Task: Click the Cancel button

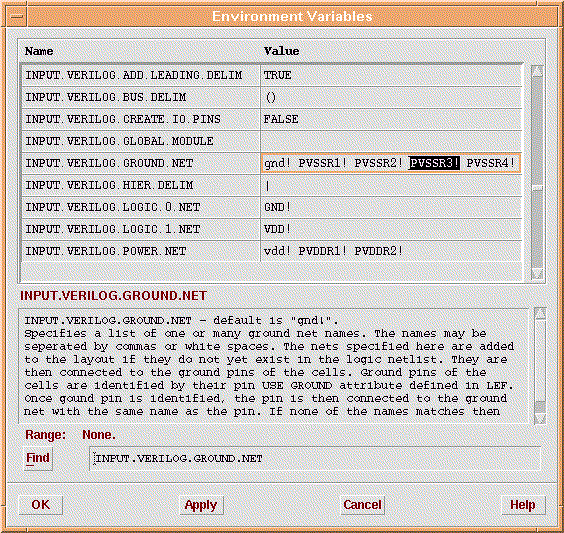Action: (362, 505)
